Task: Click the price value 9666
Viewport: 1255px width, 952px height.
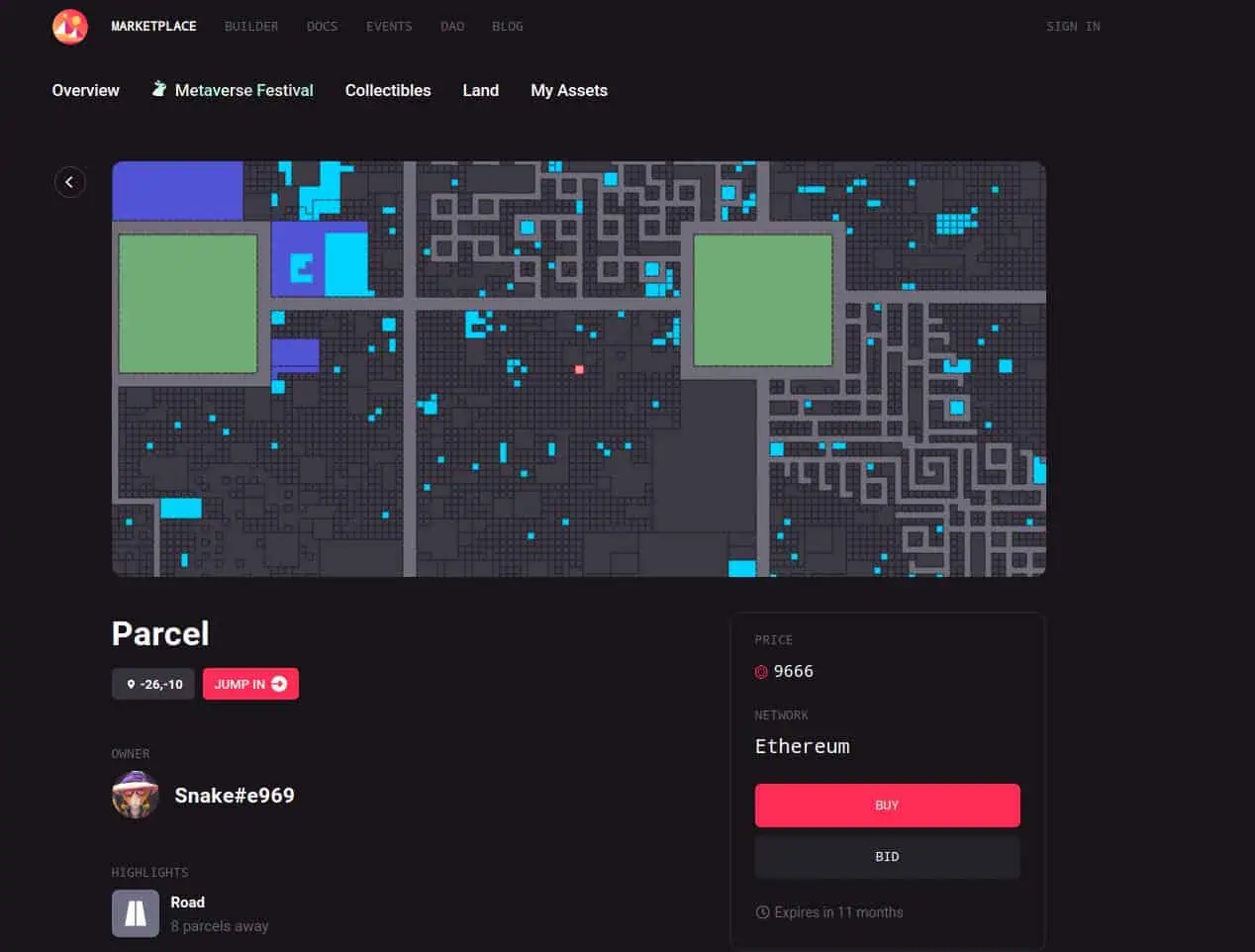Action: tap(794, 672)
